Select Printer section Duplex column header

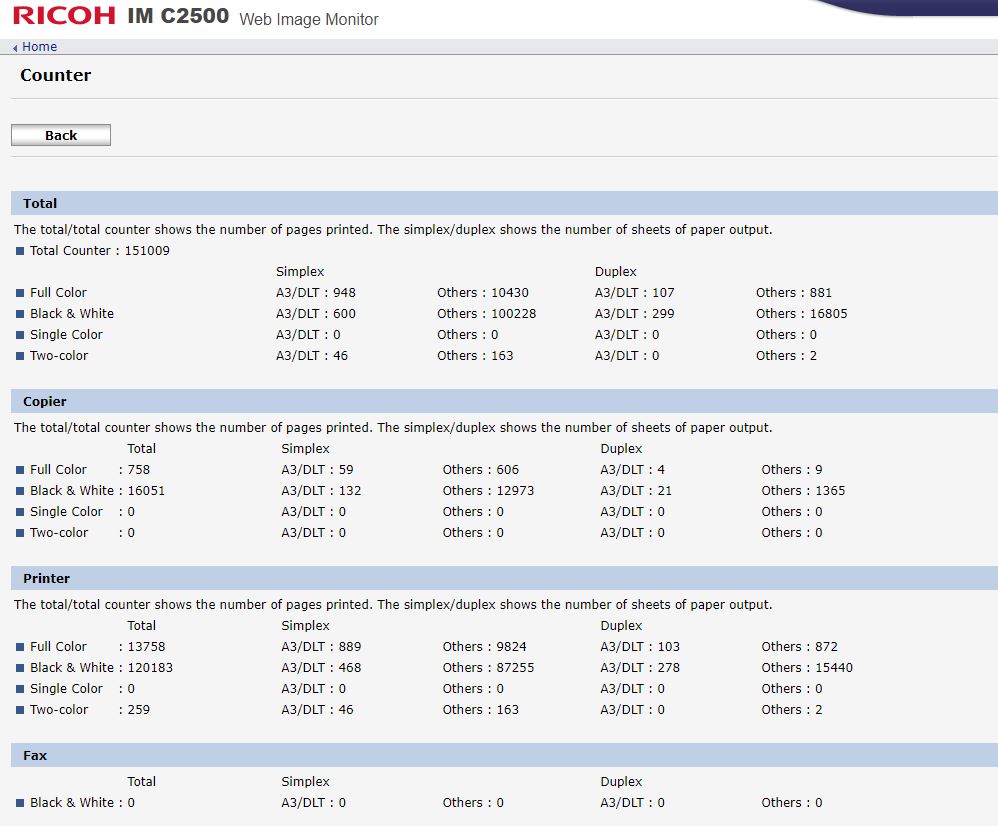(621, 625)
